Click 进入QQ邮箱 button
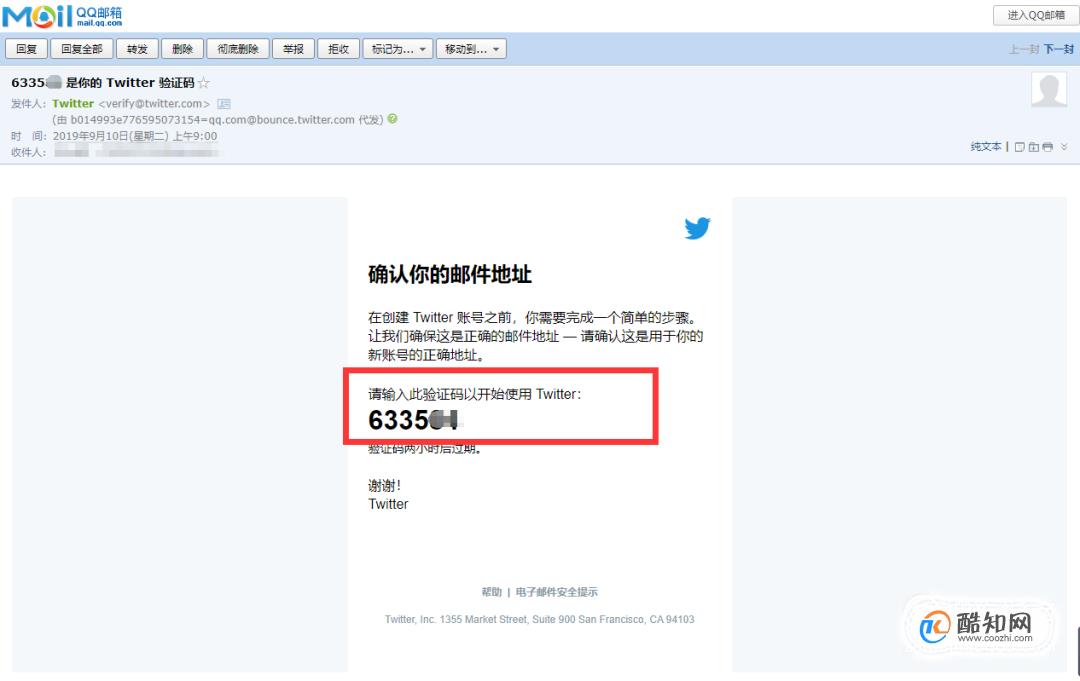This screenshot has width=1080, height=681. (x=1035, y=15)
